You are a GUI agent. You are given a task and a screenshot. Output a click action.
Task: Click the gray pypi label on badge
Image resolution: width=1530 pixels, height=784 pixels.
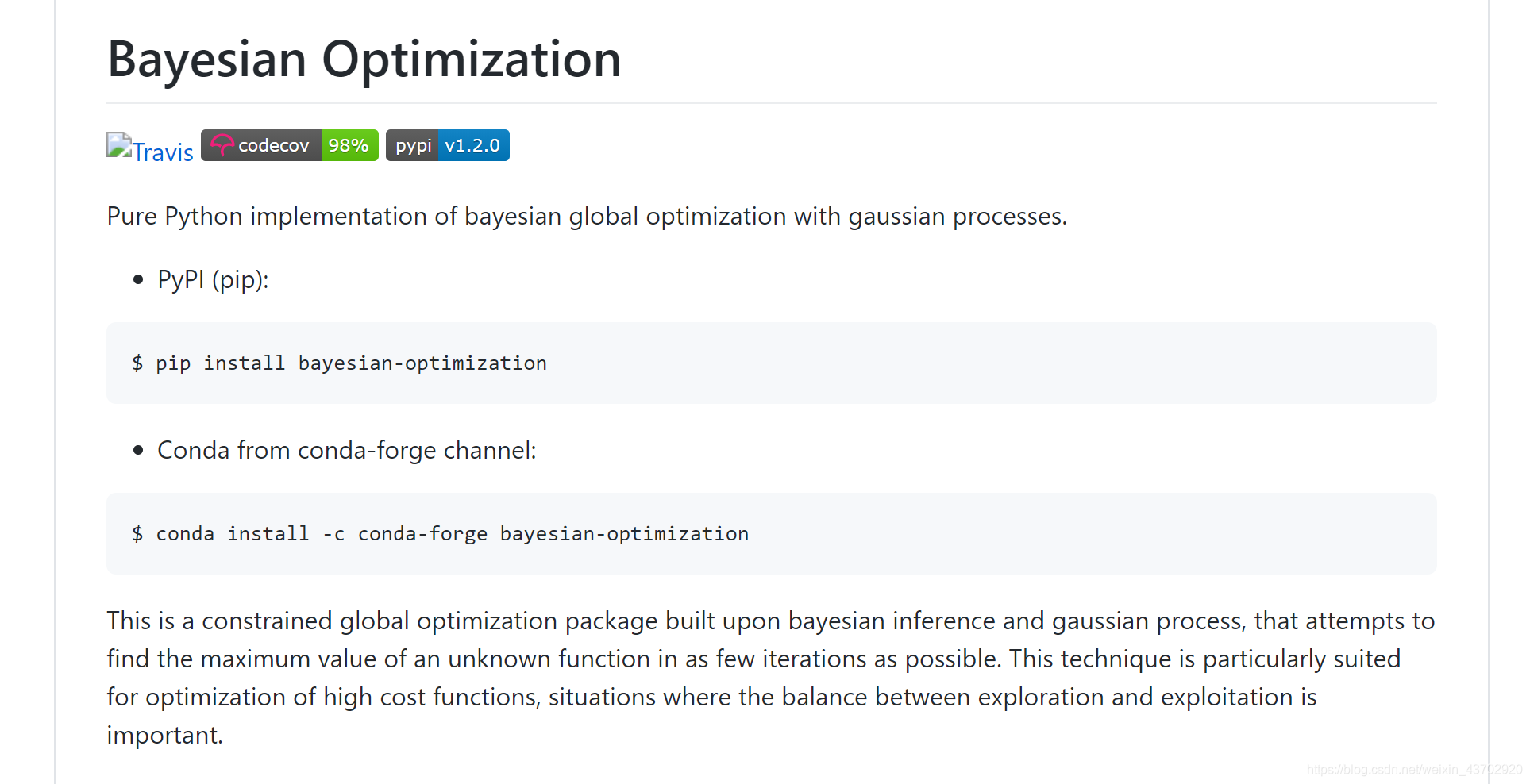click(x=412, y=145)
